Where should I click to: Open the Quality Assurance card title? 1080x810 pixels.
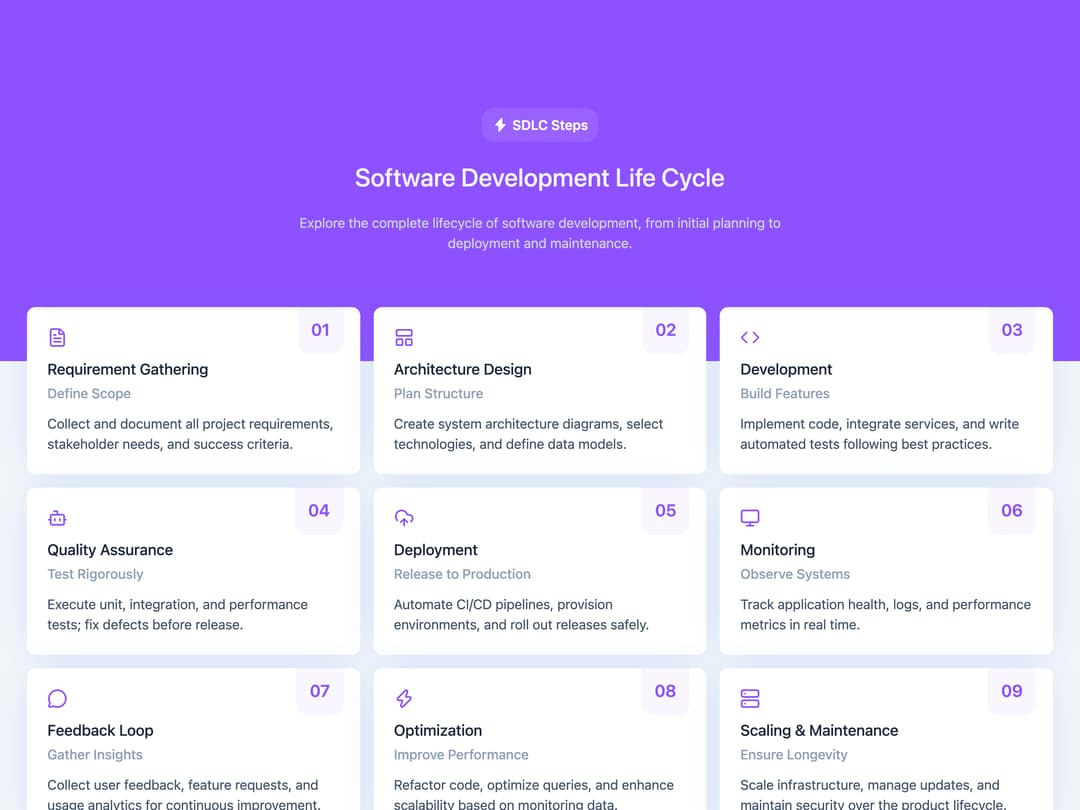(x=110, y=550)
